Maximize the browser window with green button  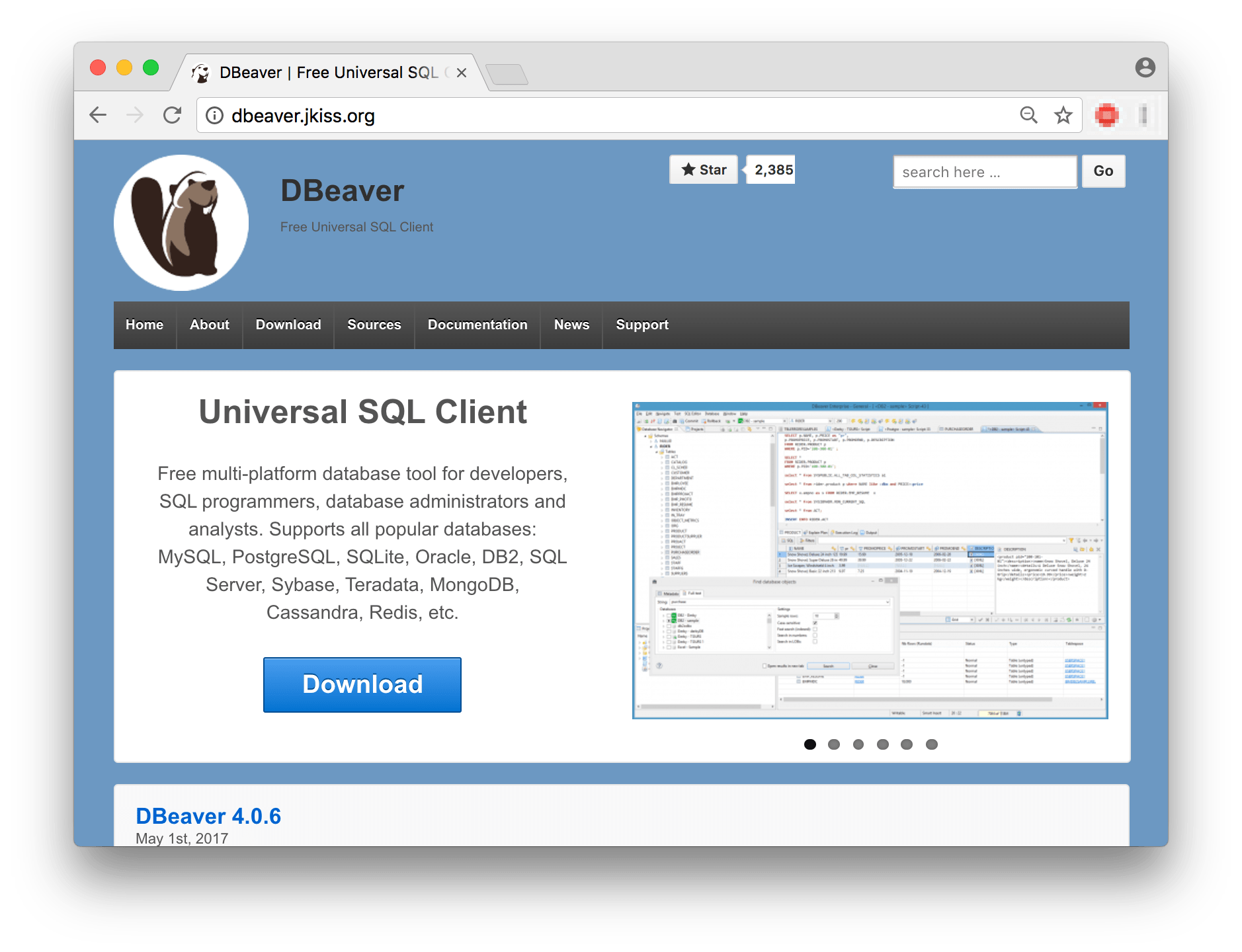151,67
